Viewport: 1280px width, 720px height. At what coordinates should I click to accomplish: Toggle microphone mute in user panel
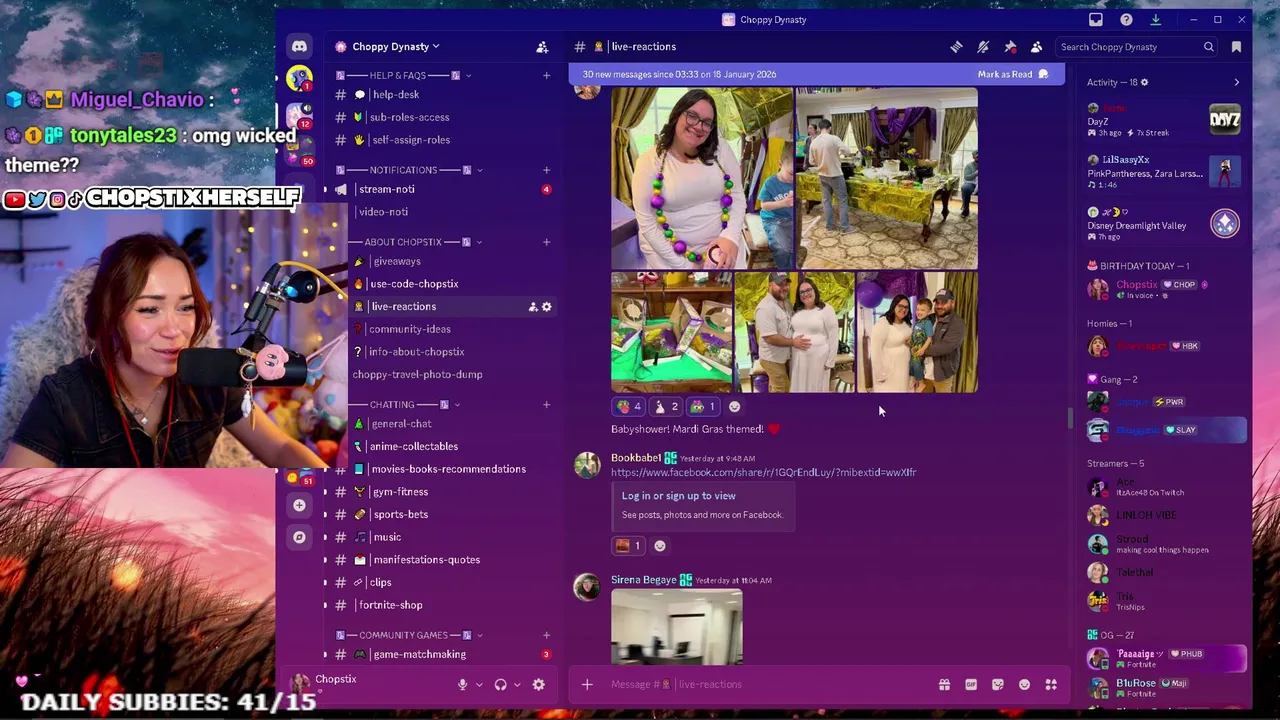click(462, 685)
